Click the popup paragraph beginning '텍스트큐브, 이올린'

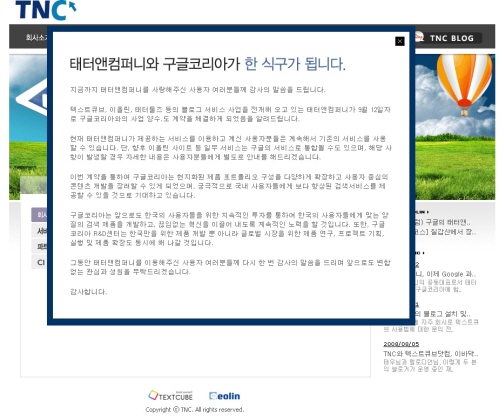[230, 114]
